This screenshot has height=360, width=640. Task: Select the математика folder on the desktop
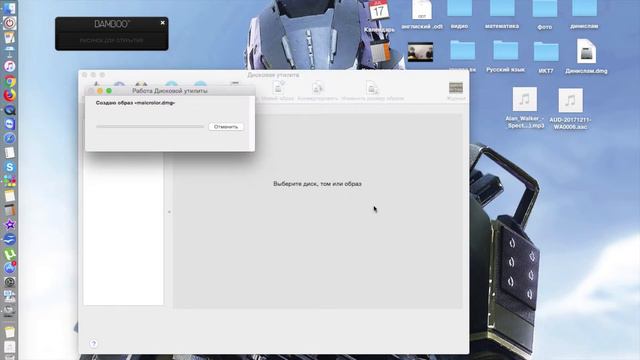click(x=502, y=15)
